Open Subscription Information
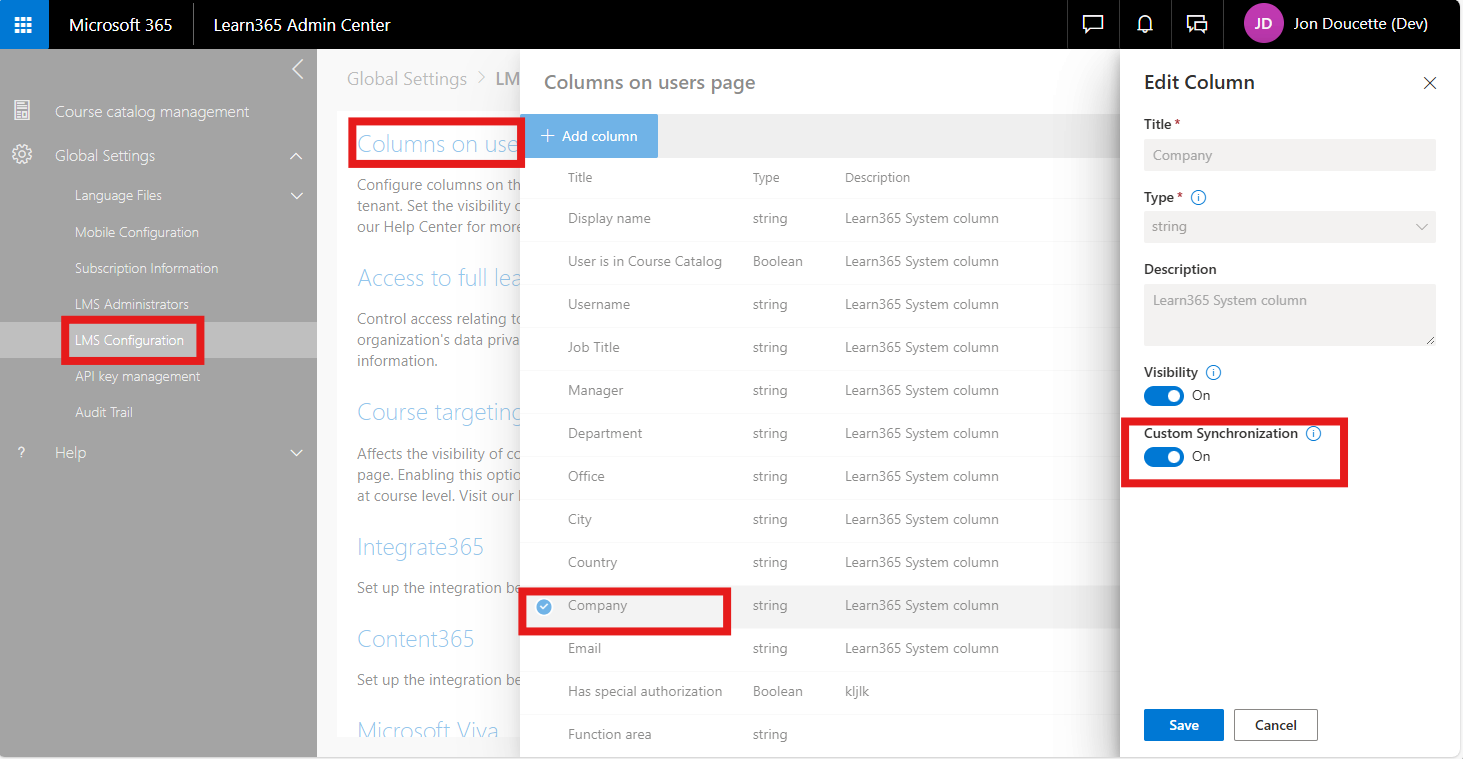 pyautogui.click(x=146, y=268)
